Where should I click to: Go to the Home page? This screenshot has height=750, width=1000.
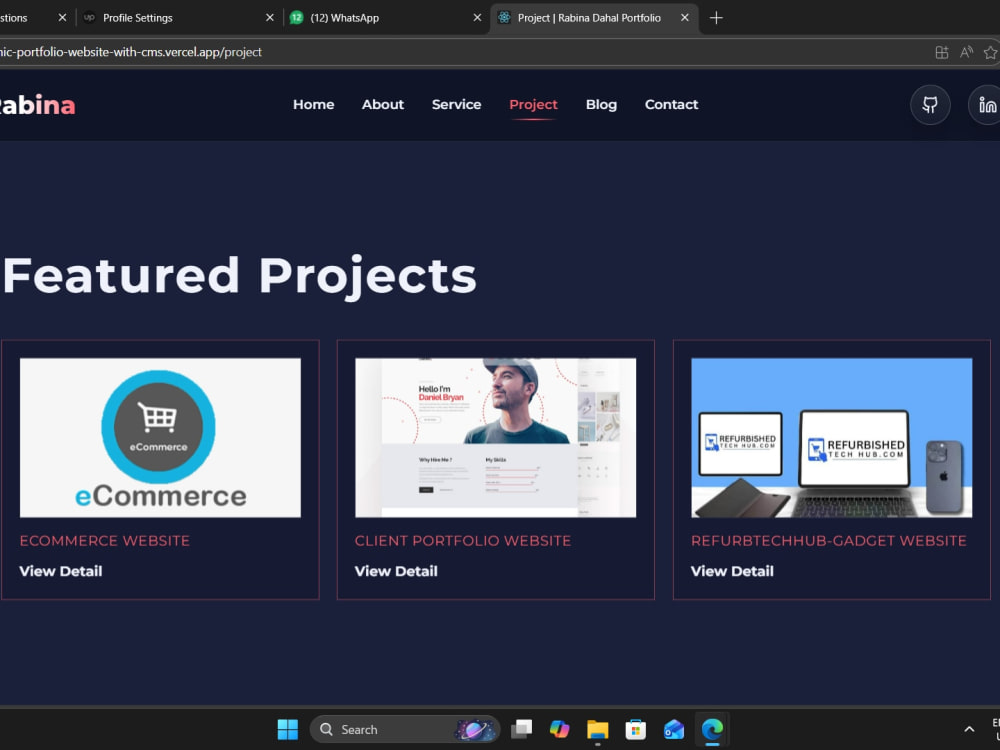coord(313,105)
